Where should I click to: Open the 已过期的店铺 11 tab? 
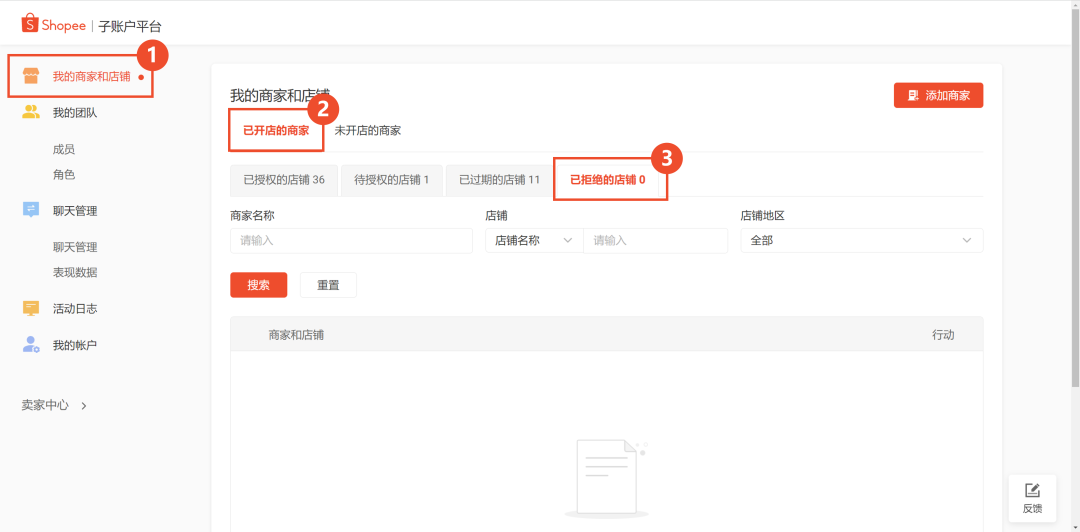(499, 180)
